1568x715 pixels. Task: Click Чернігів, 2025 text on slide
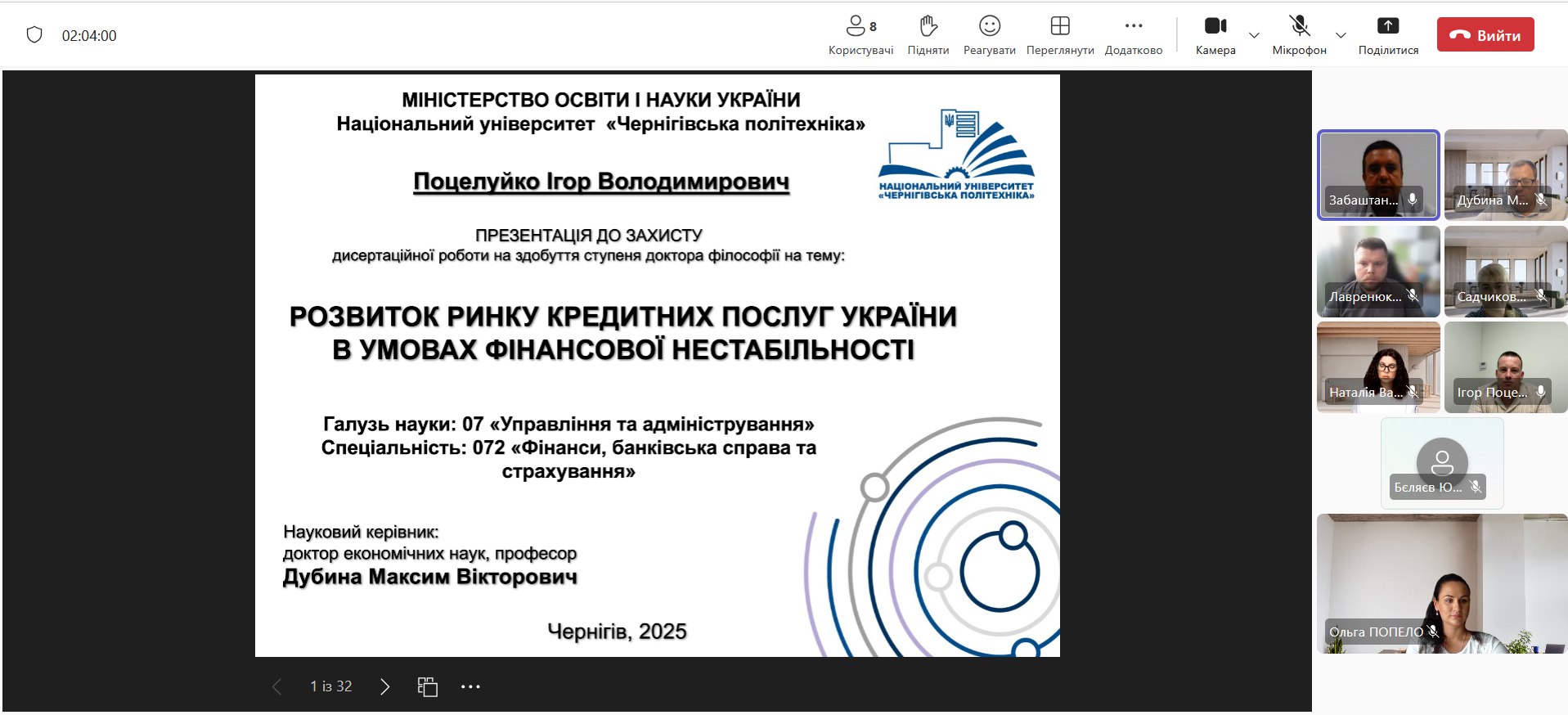[617, 632]
